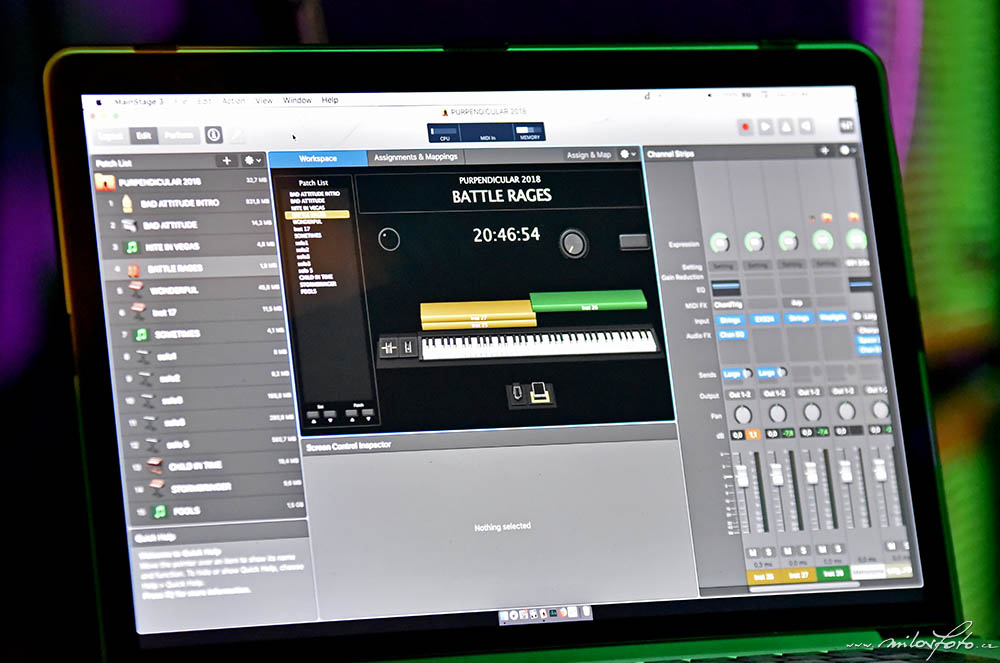Mute the first channel strip
This screenshot has height=663, width=1000.
[753, 552]
